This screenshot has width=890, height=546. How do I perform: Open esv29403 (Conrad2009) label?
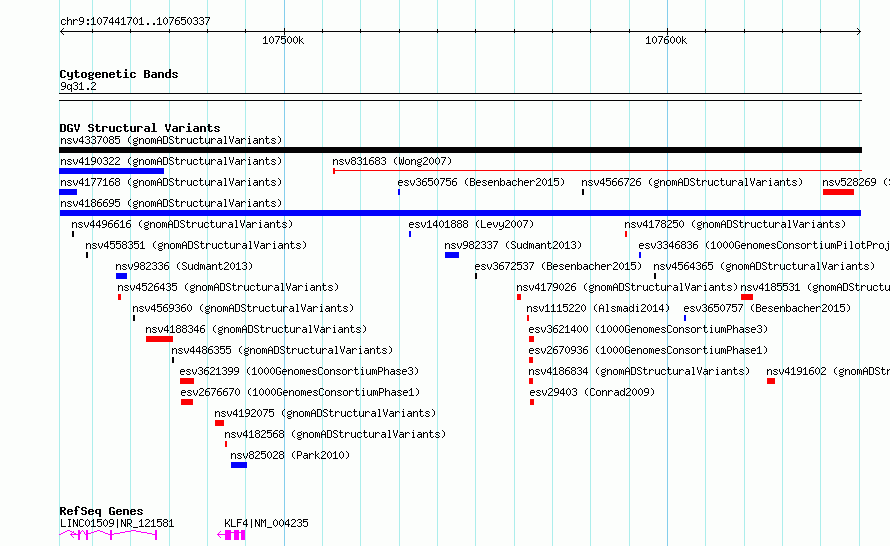point(592,392)
